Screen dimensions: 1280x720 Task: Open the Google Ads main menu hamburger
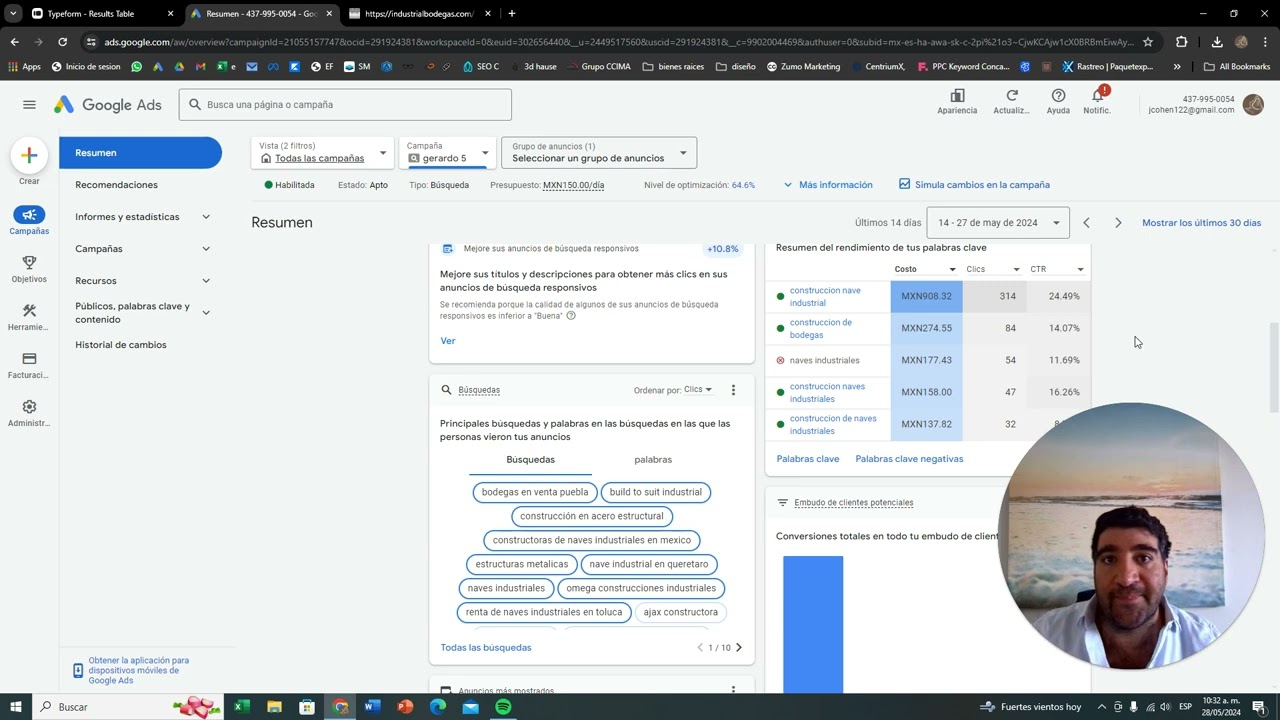(29, 105)
